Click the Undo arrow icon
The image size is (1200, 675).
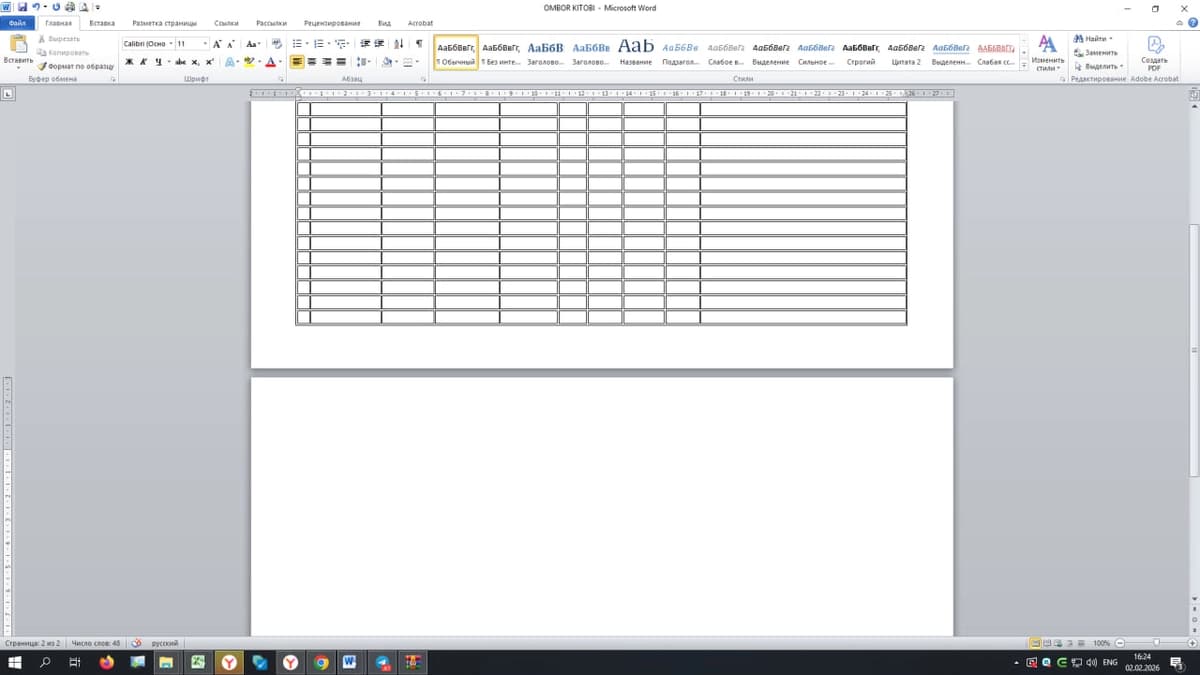[36, 7]
